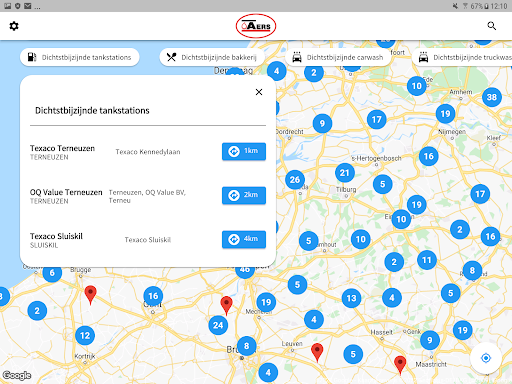
Task: Show Dichtstbijzijnde bakkerij chip
Action: click(212, 57)
